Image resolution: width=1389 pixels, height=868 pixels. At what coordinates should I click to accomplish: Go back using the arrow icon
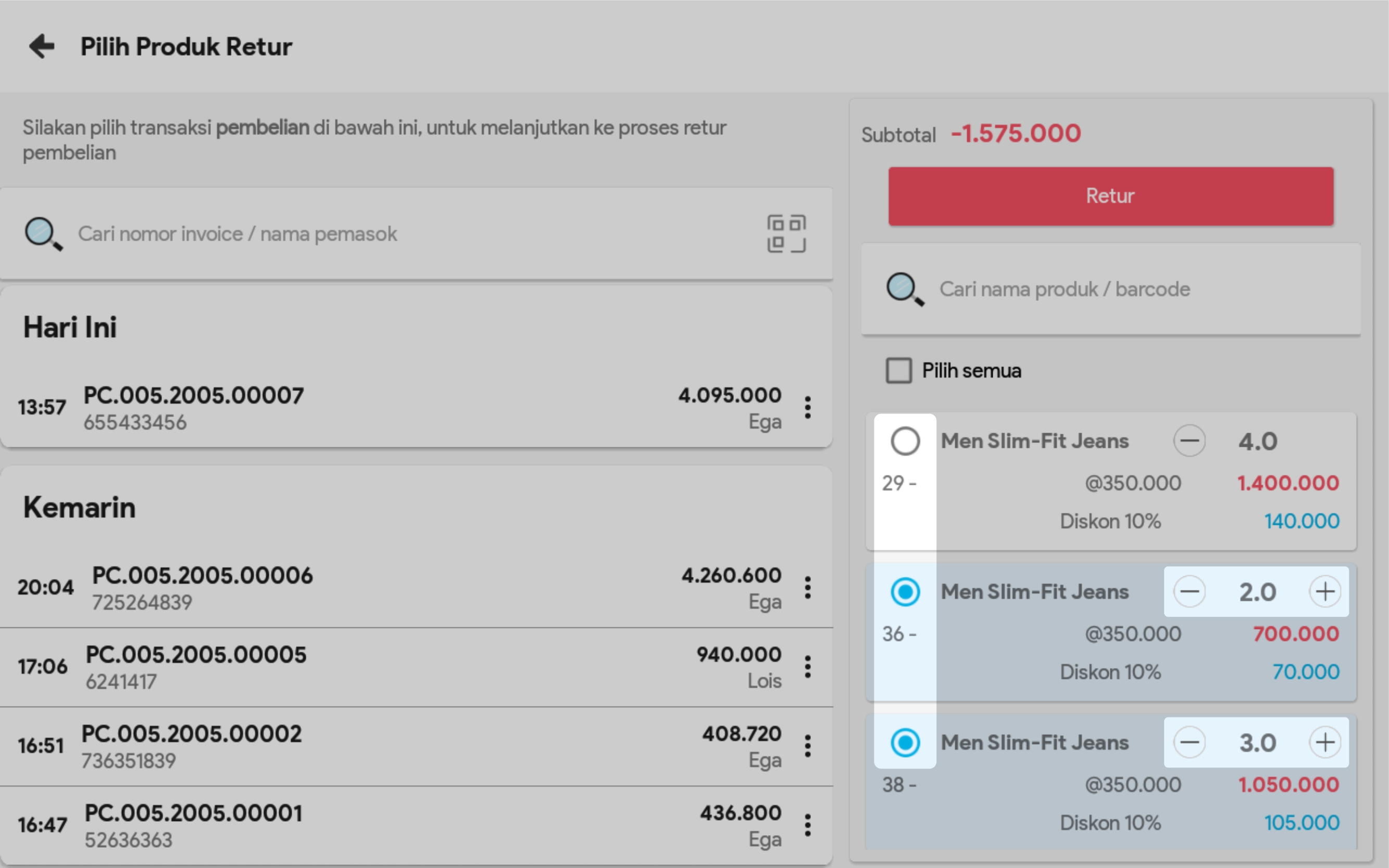[42, 46]
